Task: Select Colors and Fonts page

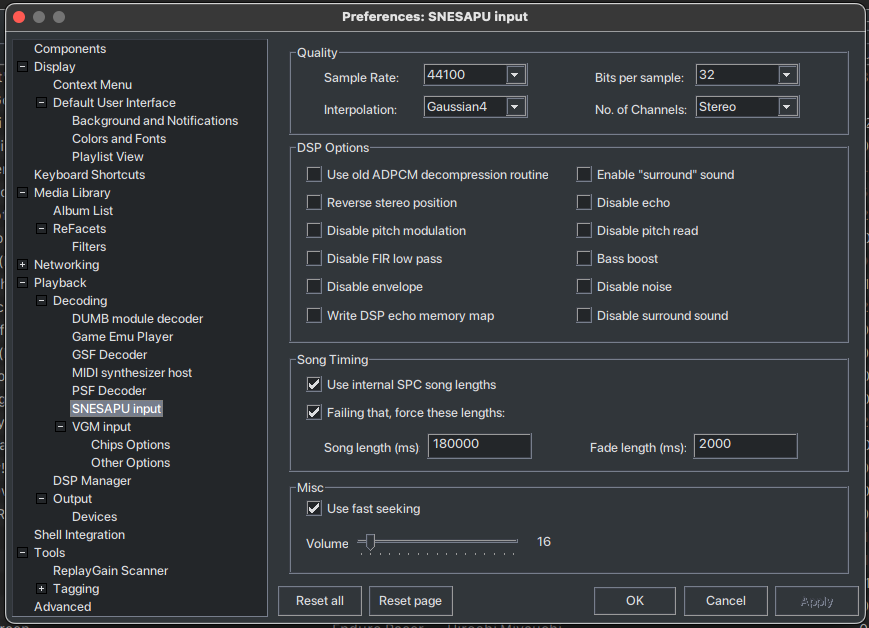Action: tap(119, 139)
